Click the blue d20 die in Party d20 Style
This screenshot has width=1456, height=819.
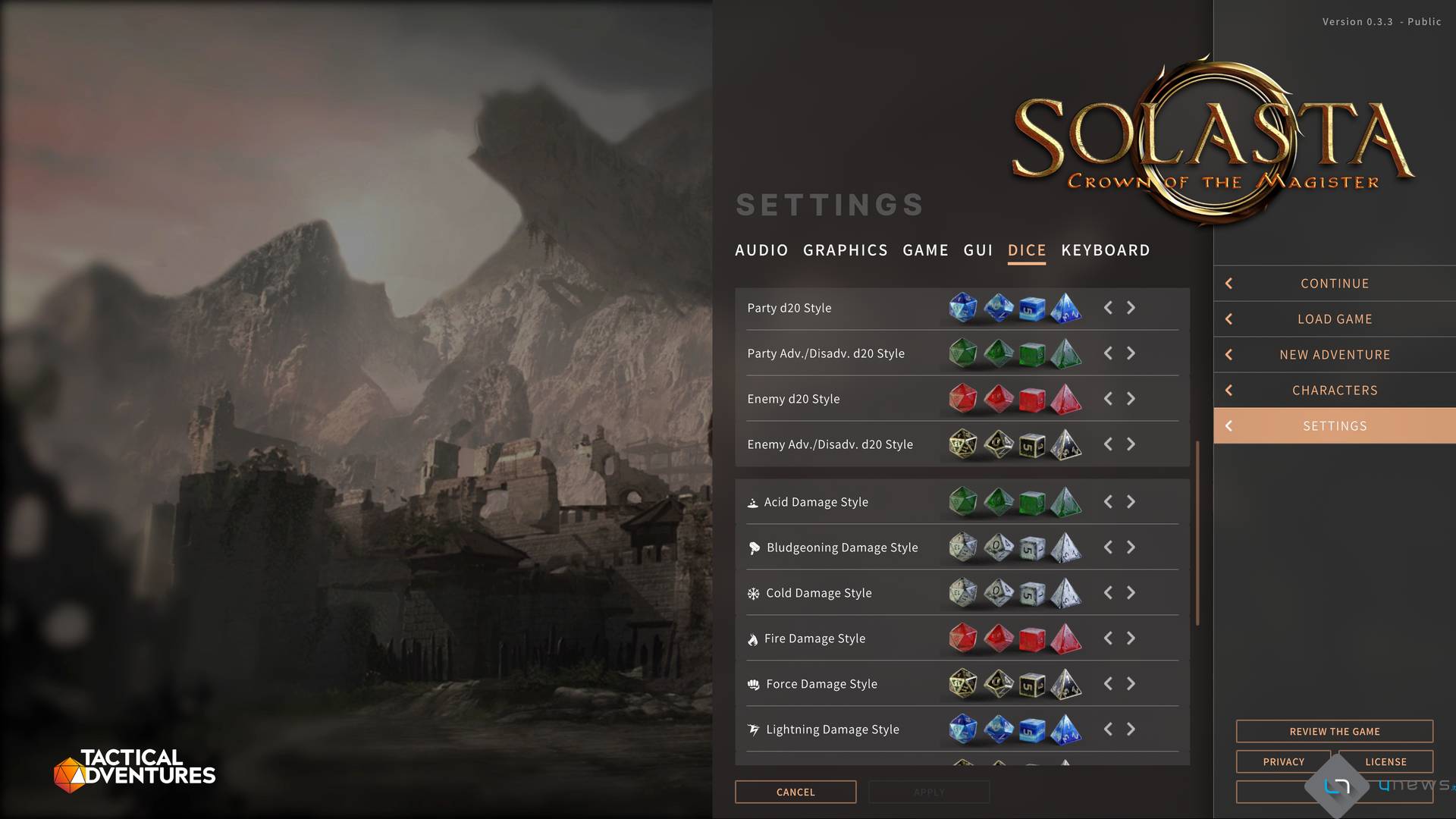point(963,308)
